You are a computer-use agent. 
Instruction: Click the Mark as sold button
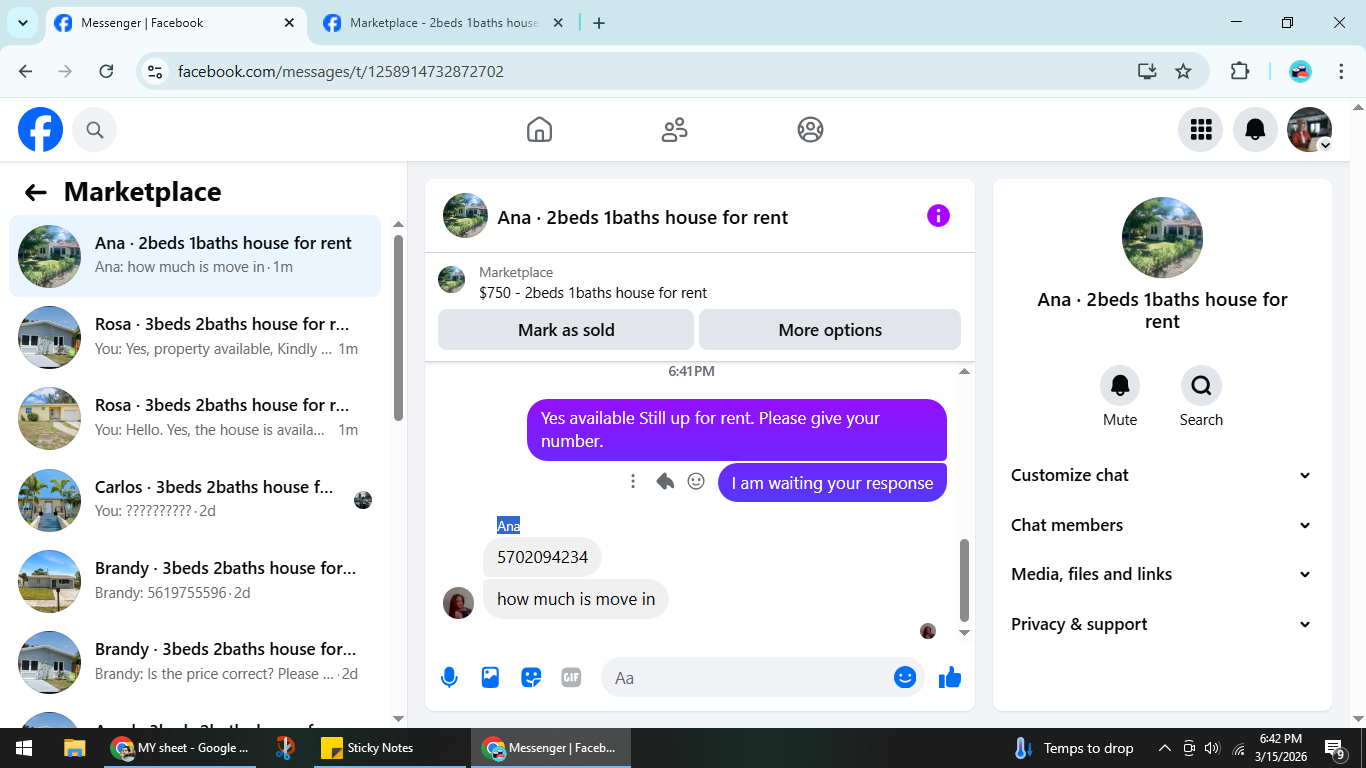tap(566, 330)
